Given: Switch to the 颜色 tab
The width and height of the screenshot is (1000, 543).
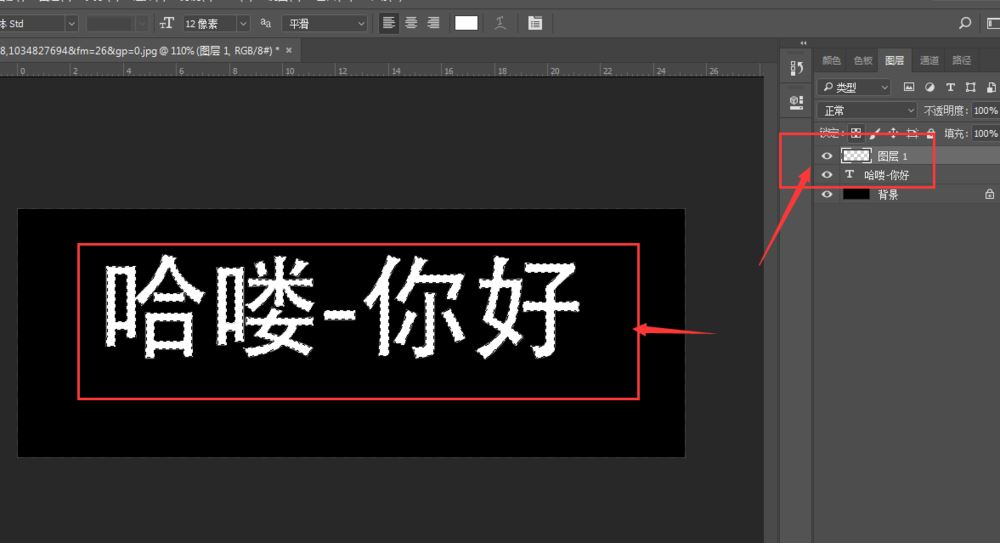Looking at the screenshot, I should (x=831, y=61).
